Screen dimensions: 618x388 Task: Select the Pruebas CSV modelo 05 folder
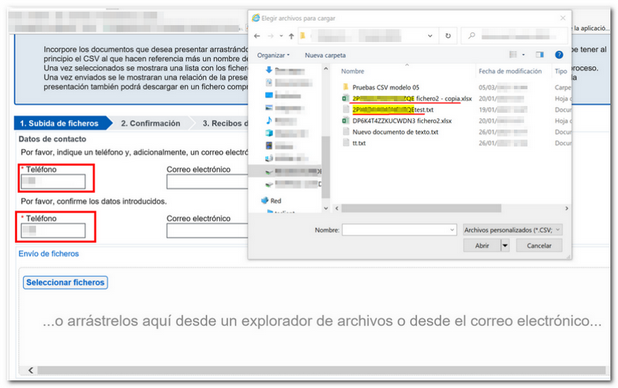coord(385,87)
